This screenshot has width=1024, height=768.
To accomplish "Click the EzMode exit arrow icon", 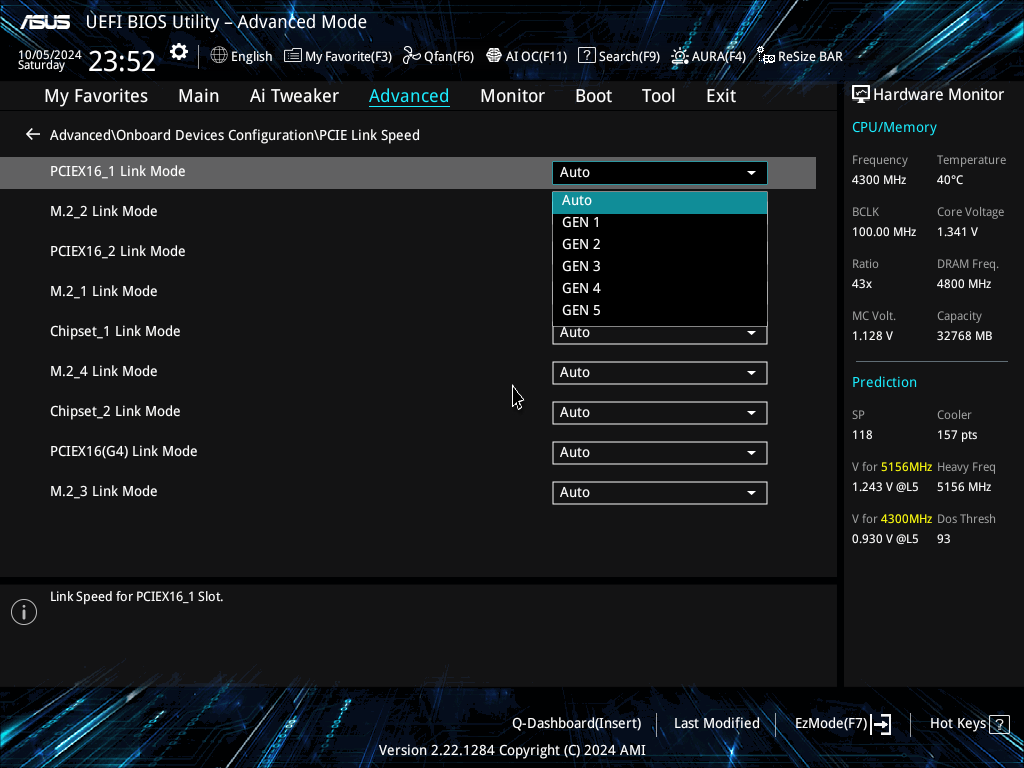I will point(881,724).
